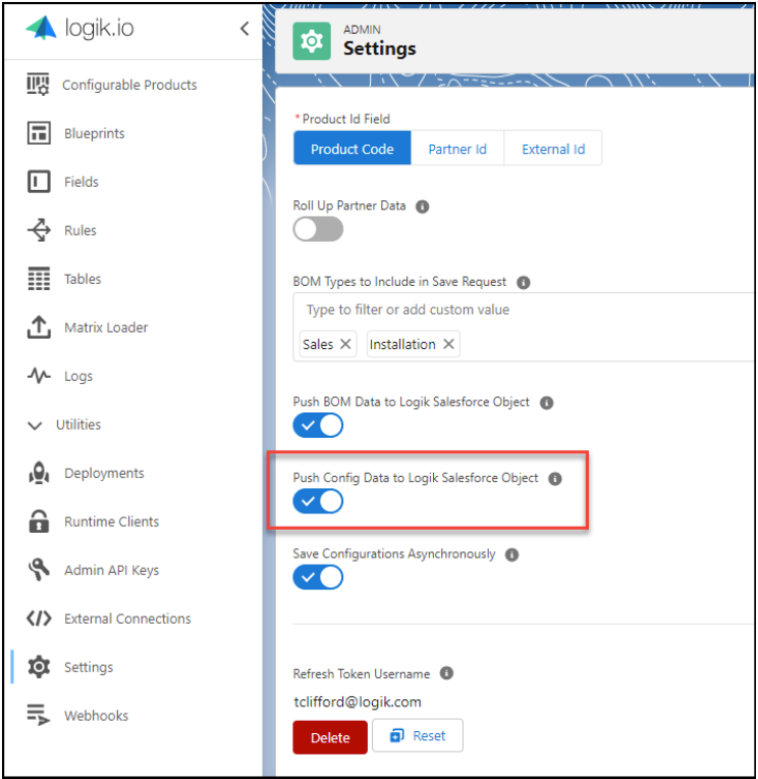Remove the Sales BOM type tag

[x=346, y=344]
